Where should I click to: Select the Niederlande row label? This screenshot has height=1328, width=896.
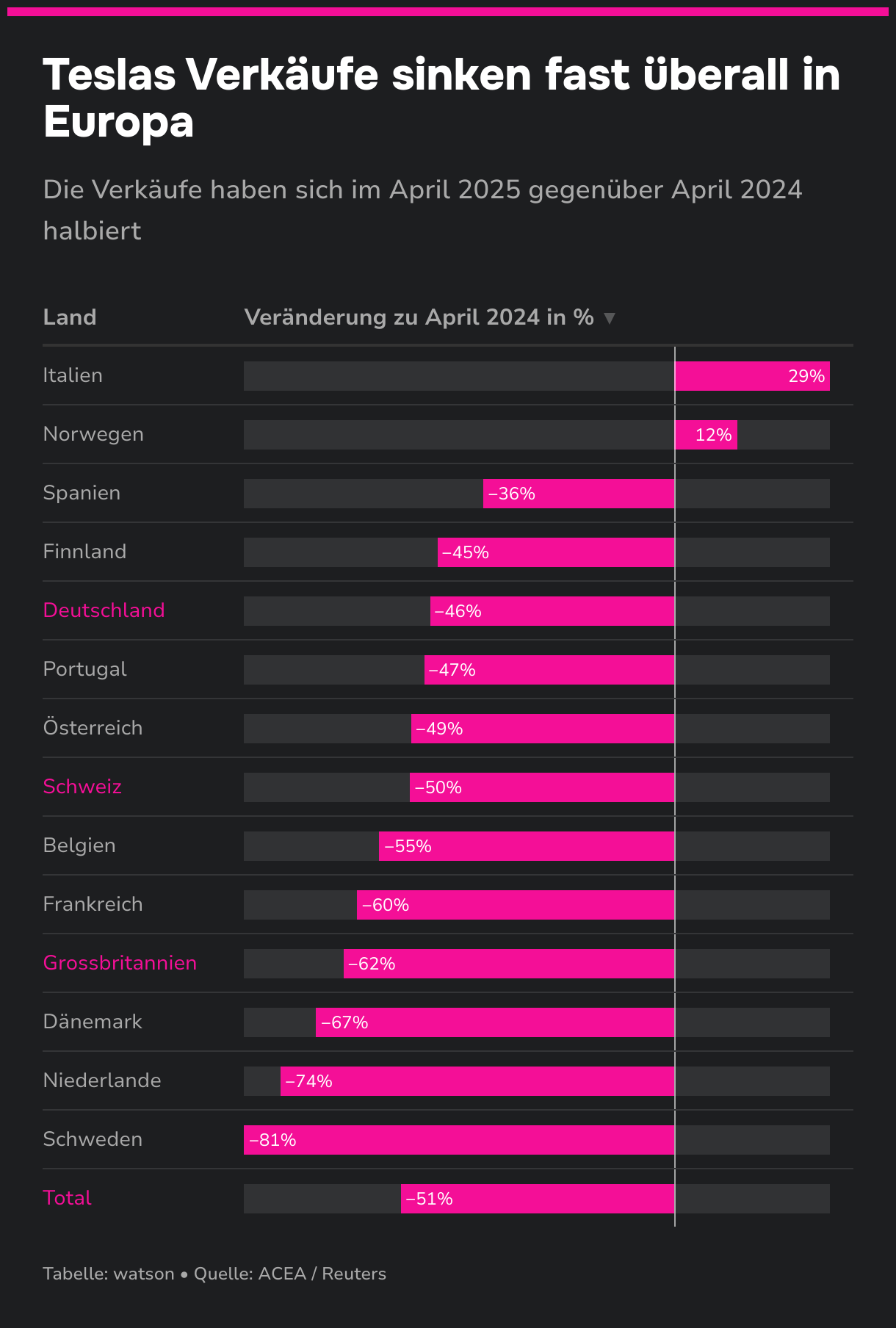[102, 1080]
